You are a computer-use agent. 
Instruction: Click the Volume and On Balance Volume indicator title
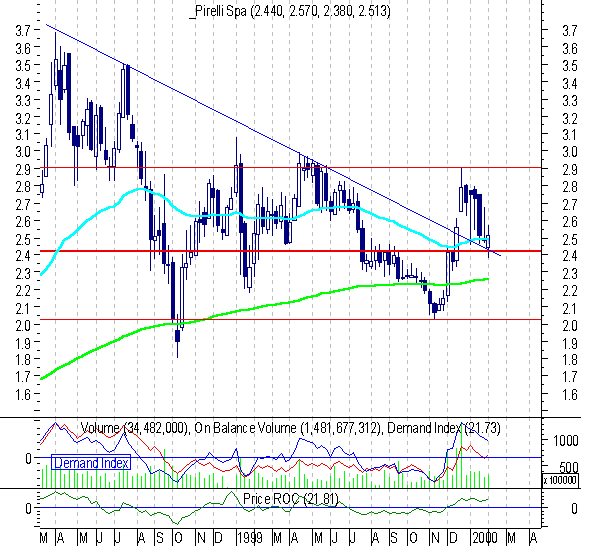pos(290,428)
